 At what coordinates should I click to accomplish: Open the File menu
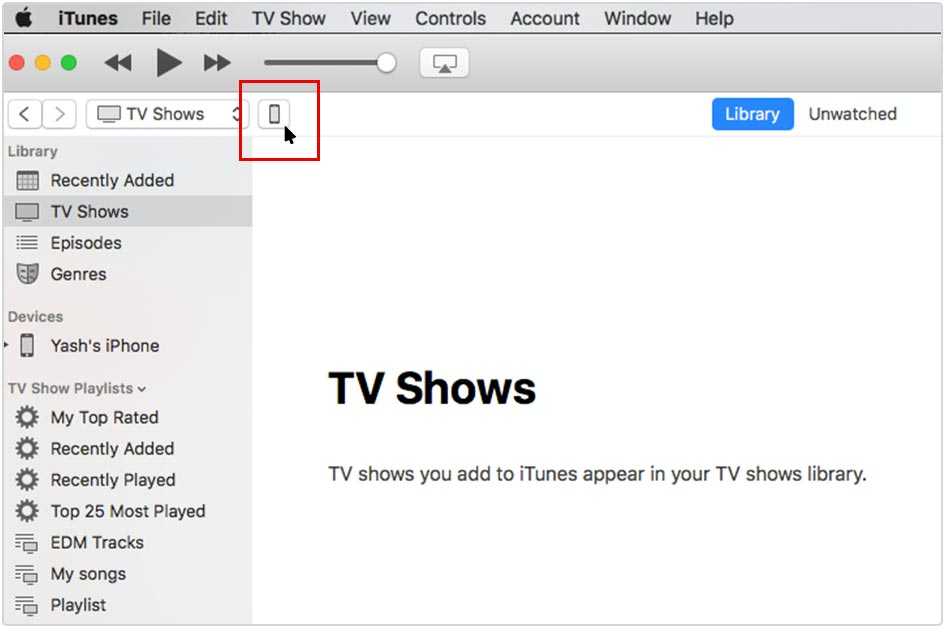click(156, 18)
